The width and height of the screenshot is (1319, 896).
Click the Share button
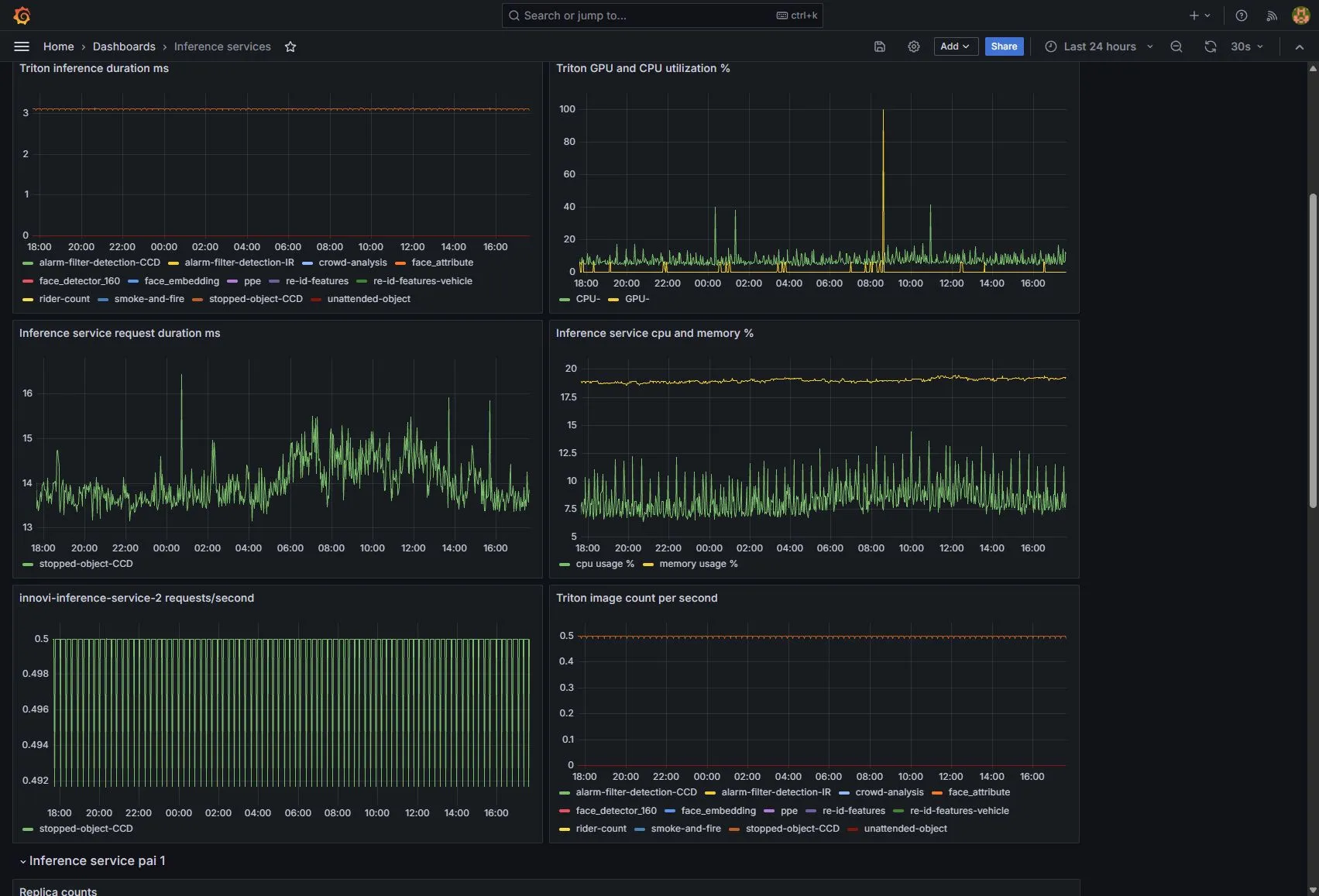click(x=1004, y=46)
